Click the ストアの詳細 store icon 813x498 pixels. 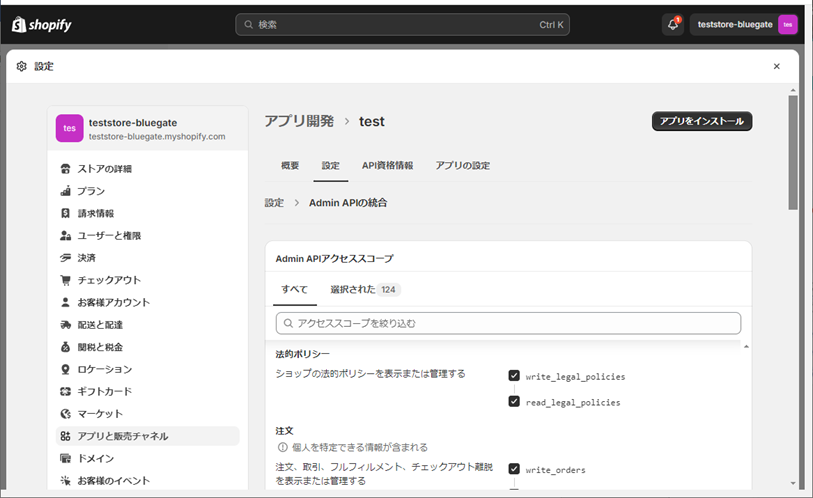coord(65,168)
